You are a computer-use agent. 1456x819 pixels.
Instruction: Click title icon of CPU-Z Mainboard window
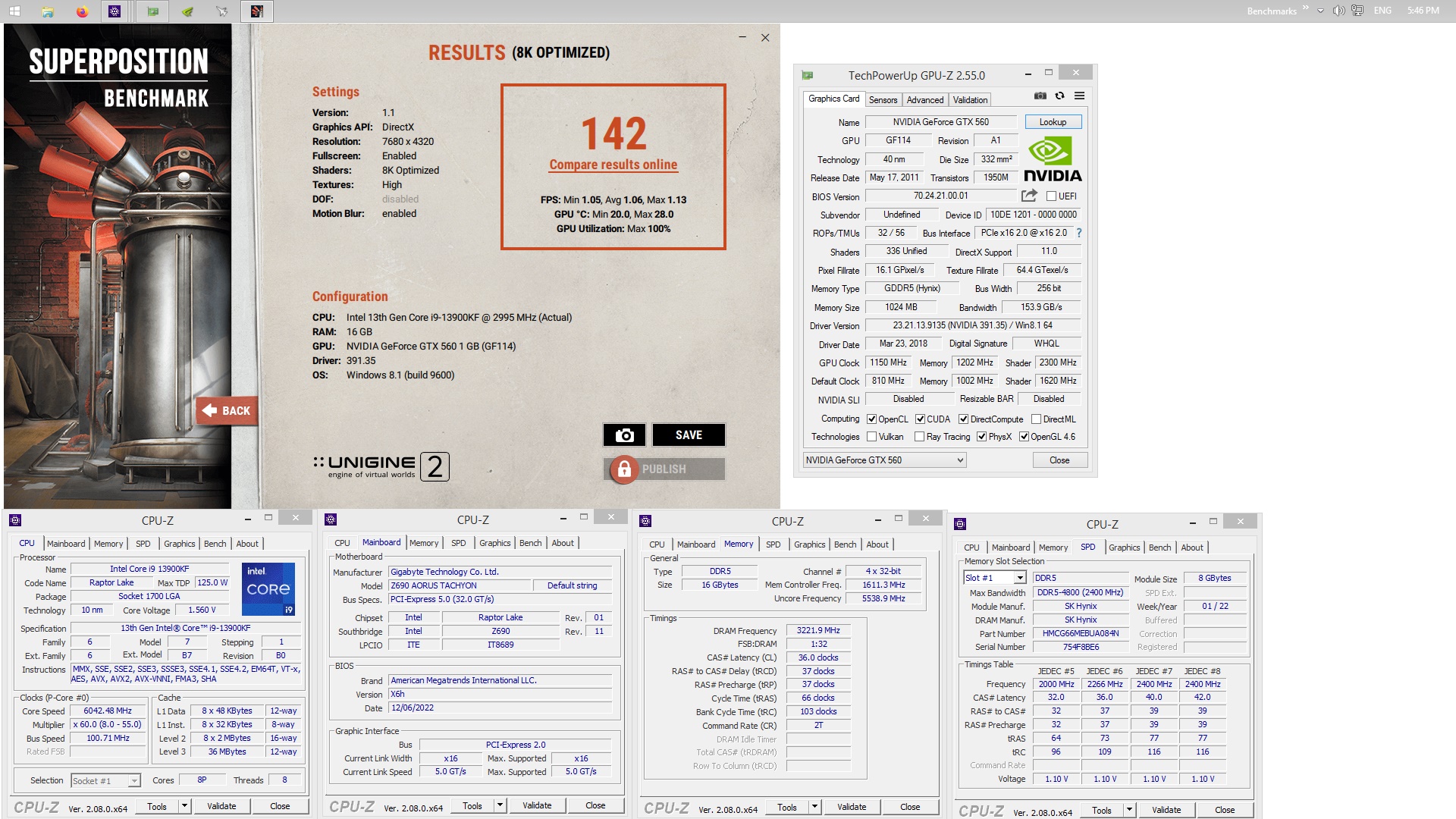[331, 519]
